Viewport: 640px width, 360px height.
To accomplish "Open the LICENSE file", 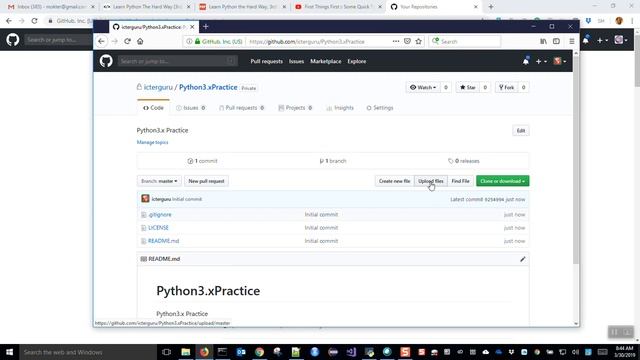I will (x=158, y=228).
